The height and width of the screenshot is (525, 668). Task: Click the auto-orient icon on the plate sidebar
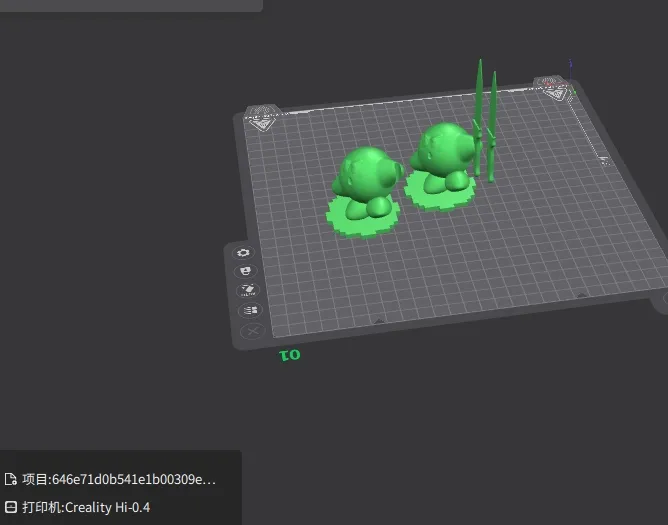248,290
